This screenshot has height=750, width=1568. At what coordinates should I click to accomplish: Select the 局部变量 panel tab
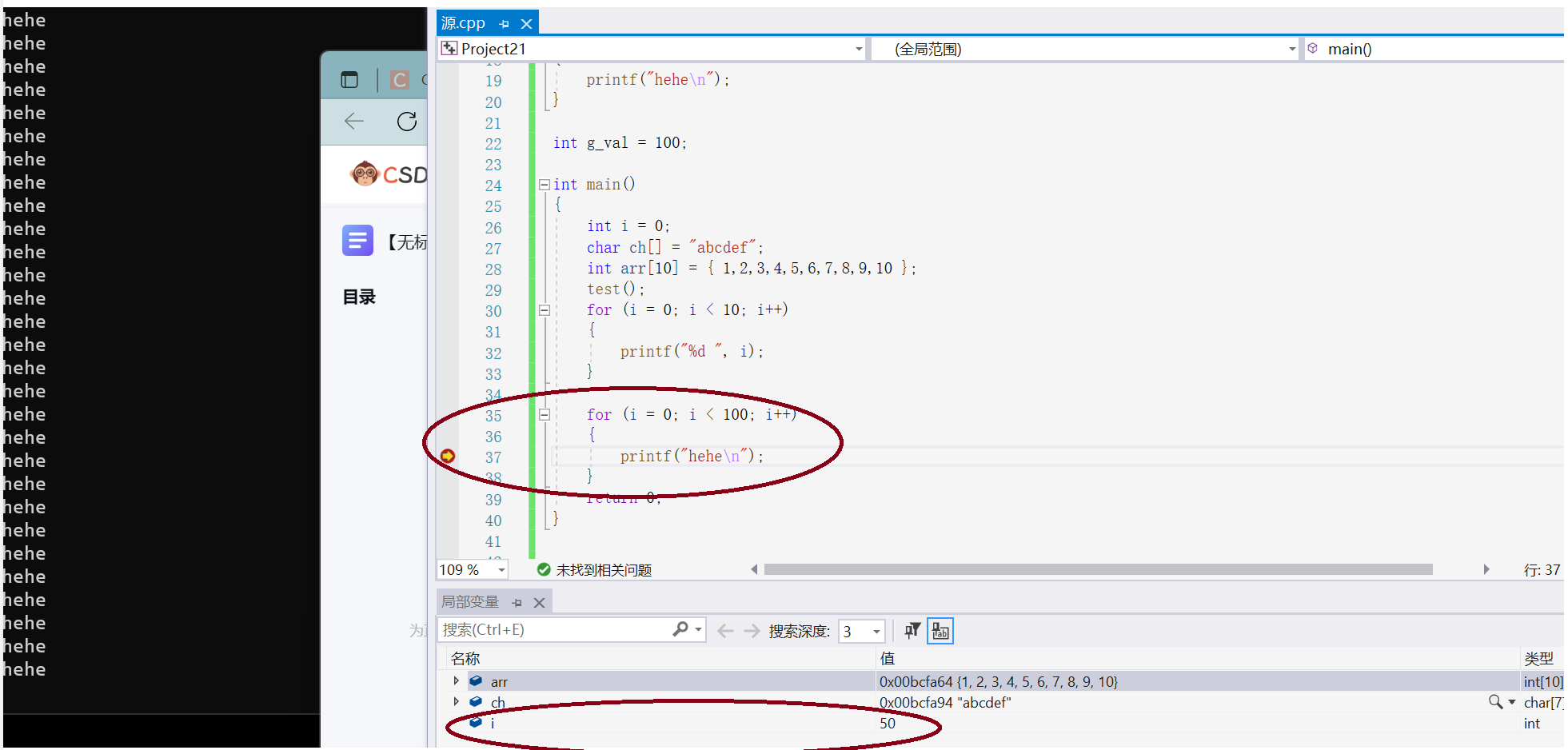coord(470,602)
